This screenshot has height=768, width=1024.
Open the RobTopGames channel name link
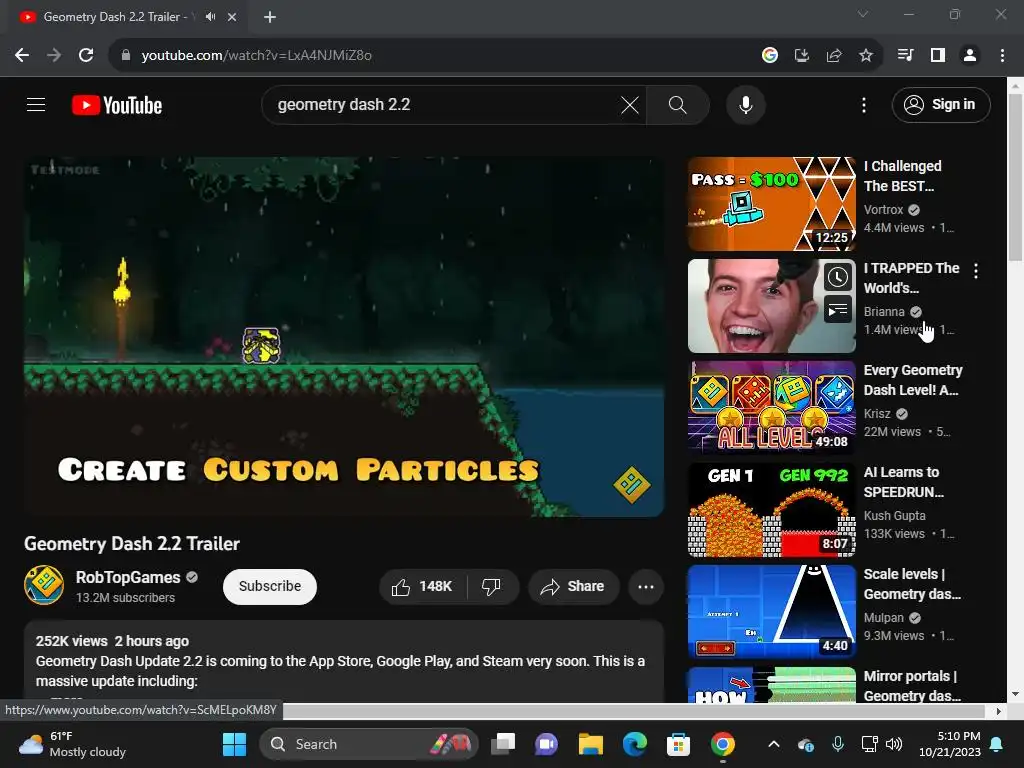pos(128,577)
